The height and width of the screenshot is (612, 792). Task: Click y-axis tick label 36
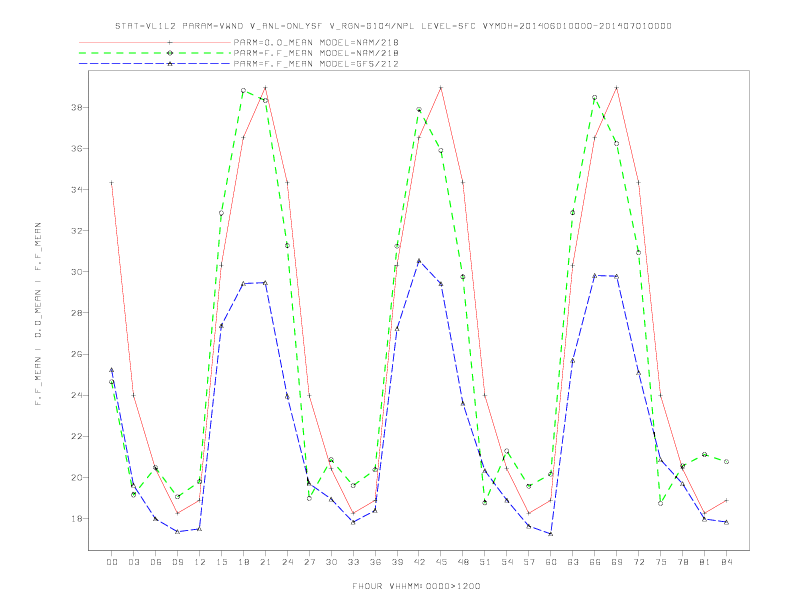(77, 148)
